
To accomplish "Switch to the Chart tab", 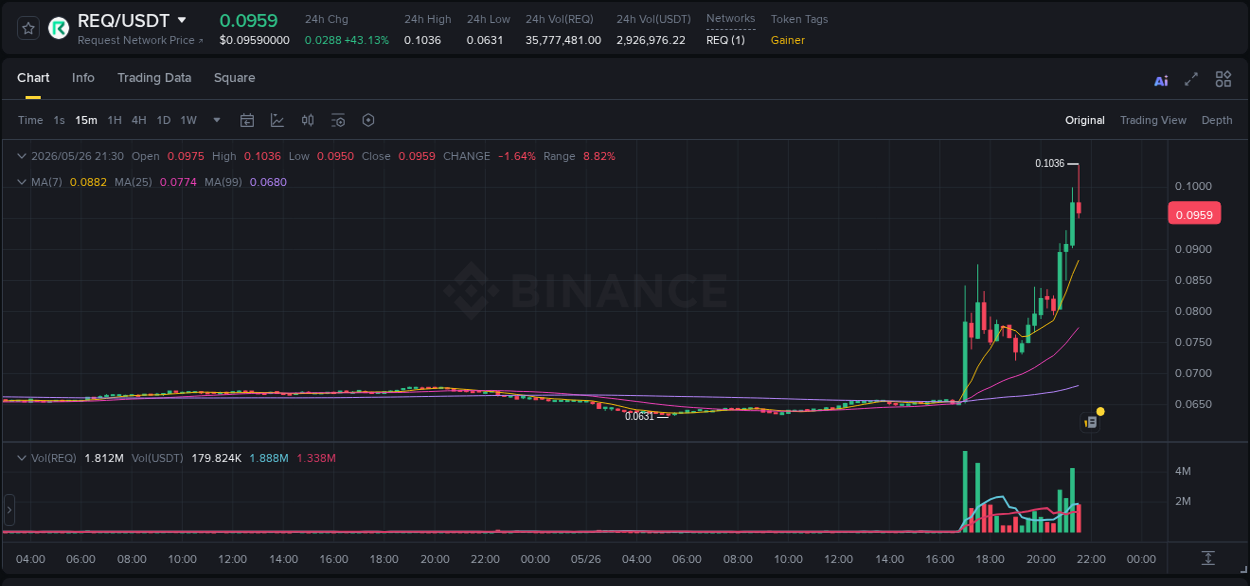I will (33, 78).
